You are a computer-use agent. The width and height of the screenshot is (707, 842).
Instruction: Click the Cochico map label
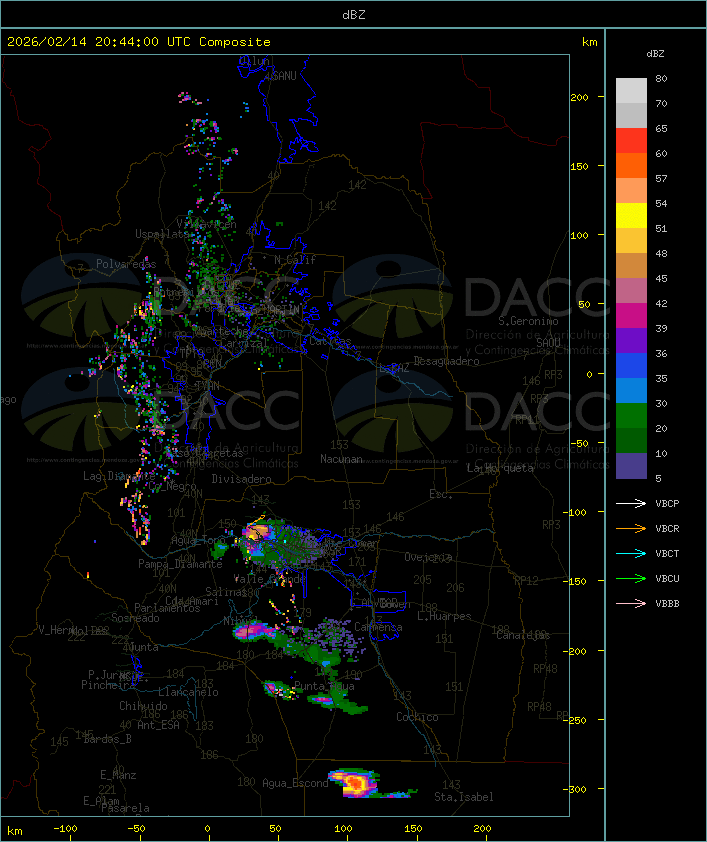417,717
